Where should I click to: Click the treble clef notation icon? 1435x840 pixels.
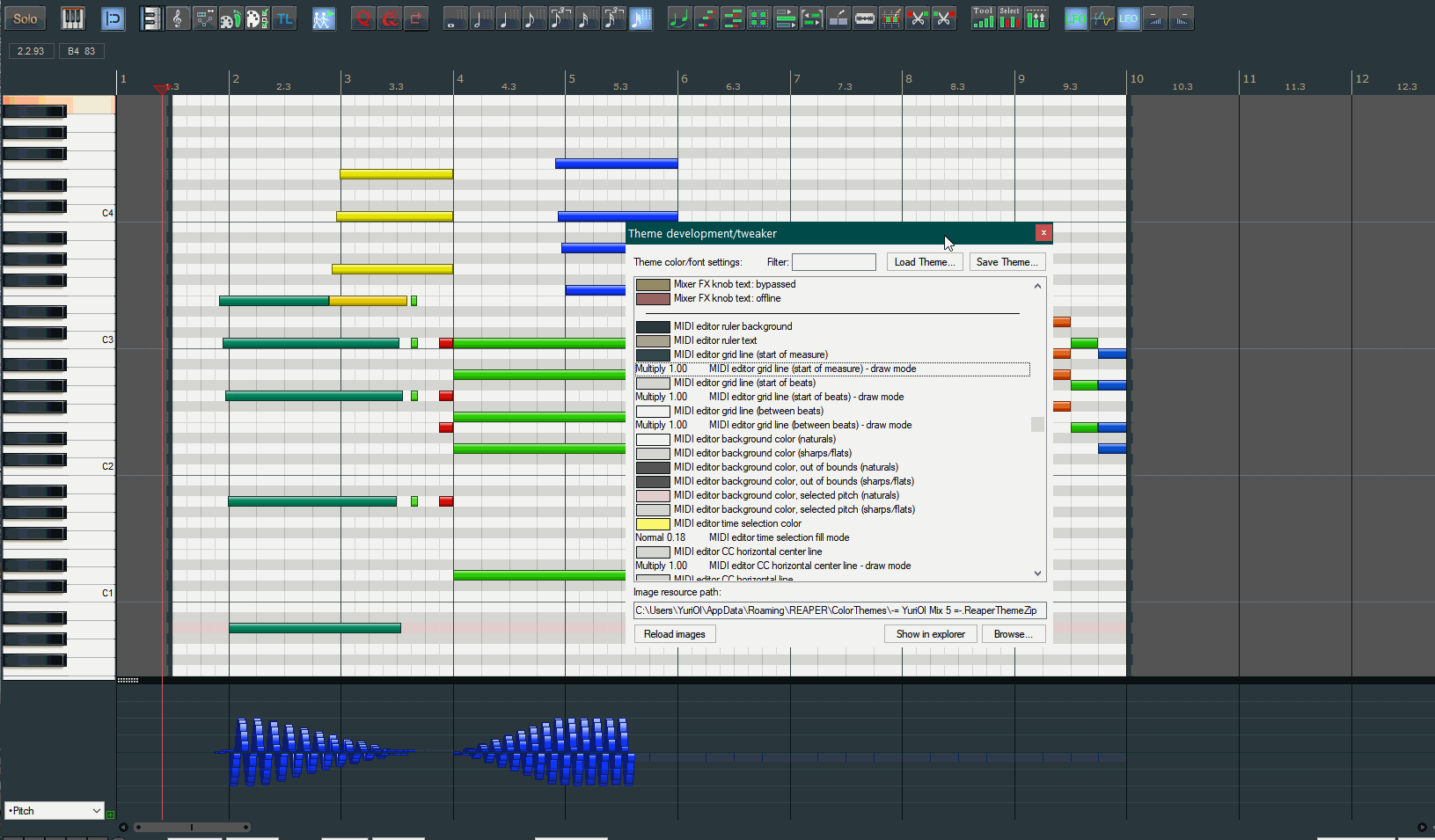click(178, 18)
